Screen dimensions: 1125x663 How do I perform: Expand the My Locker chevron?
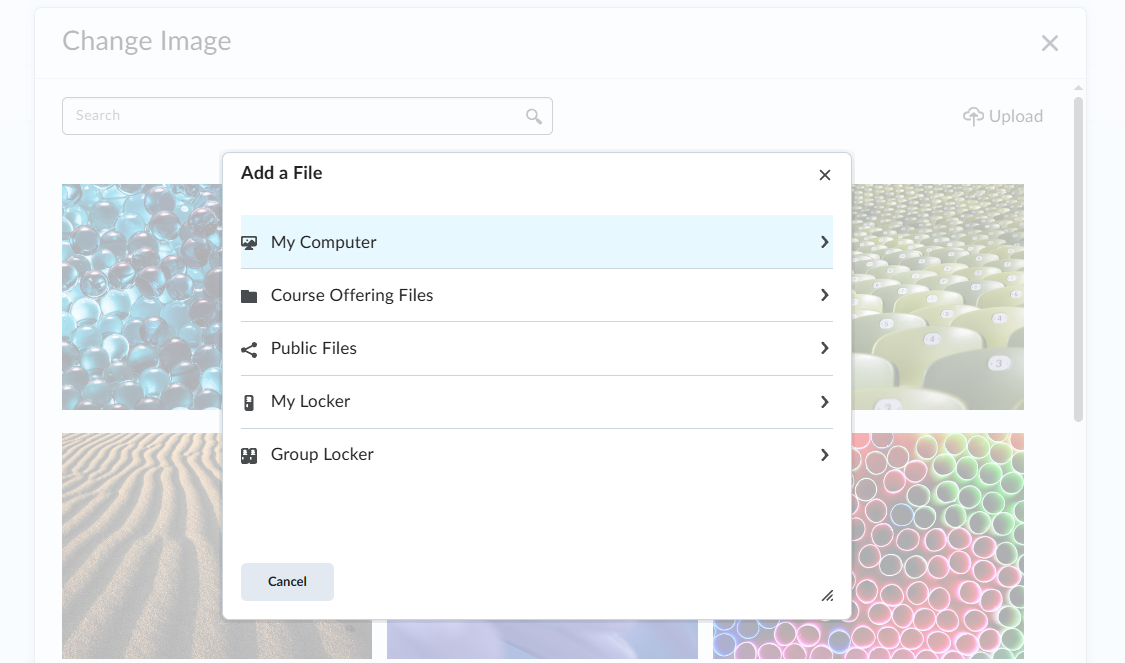(824, 402)
